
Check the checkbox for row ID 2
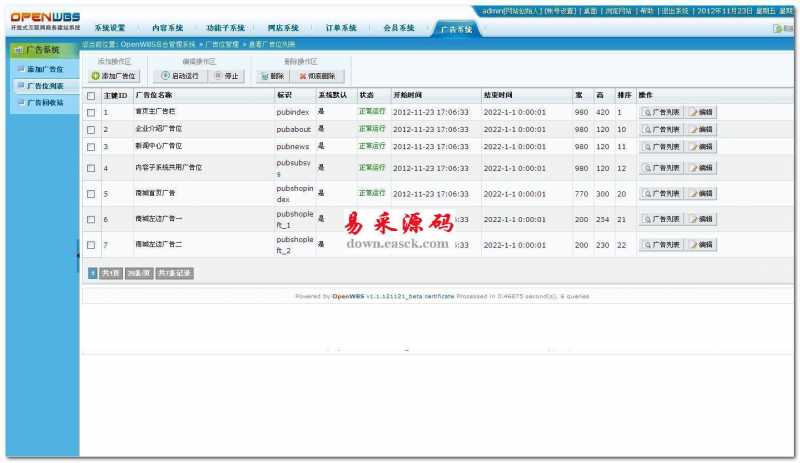[x=91, y=130]
